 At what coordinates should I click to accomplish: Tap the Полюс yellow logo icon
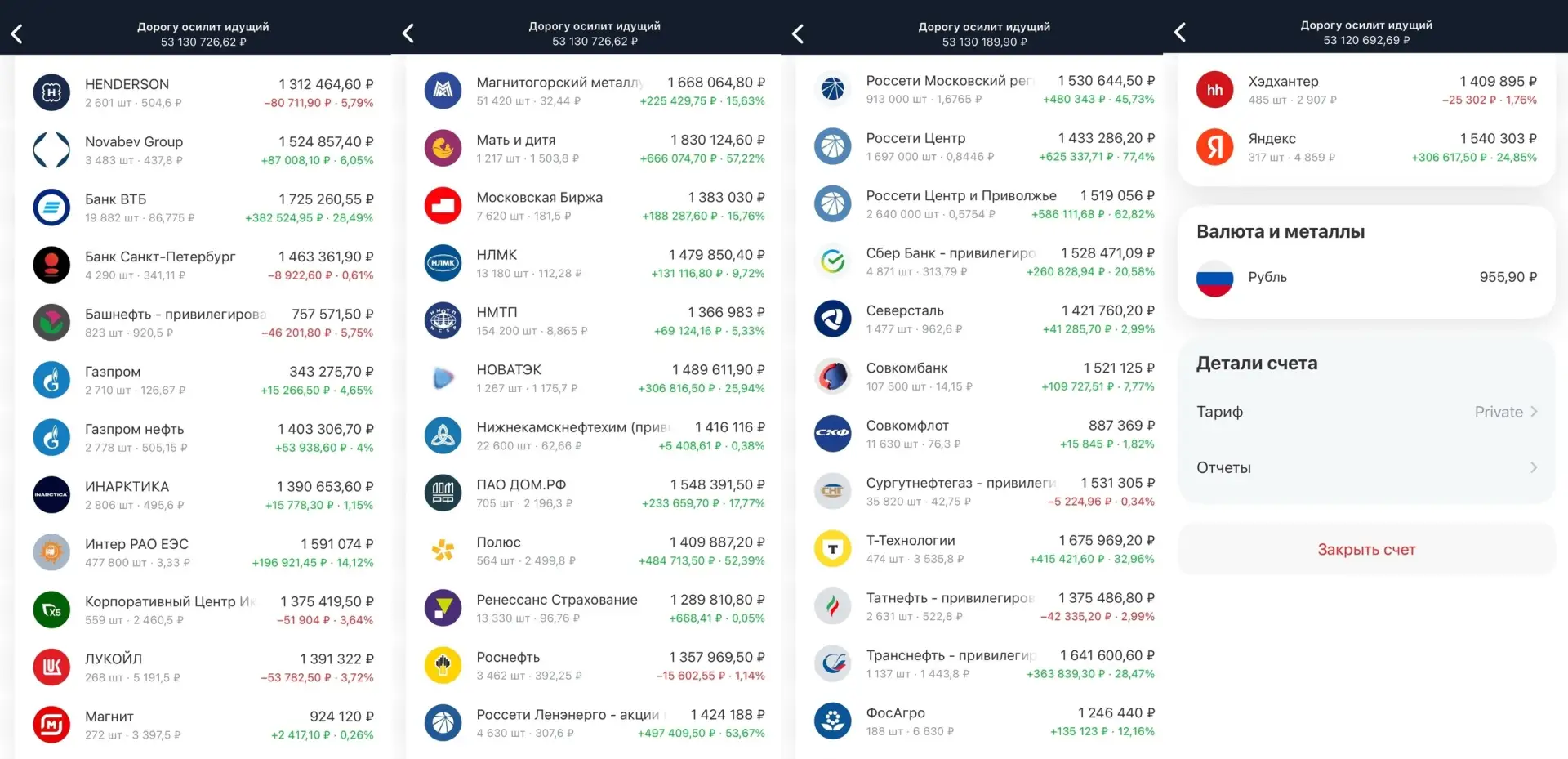tap(443, 551)
